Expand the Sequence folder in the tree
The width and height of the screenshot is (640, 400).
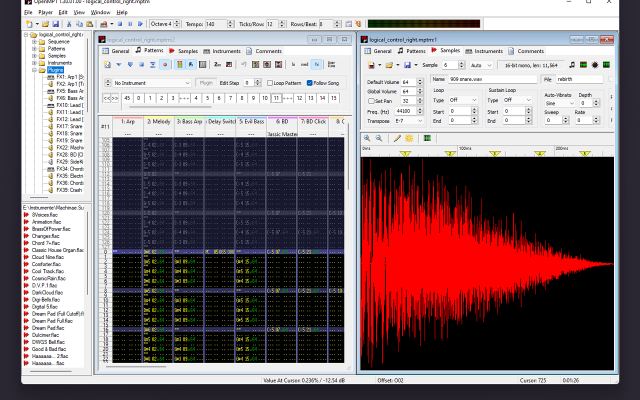(x=34, y=42)
